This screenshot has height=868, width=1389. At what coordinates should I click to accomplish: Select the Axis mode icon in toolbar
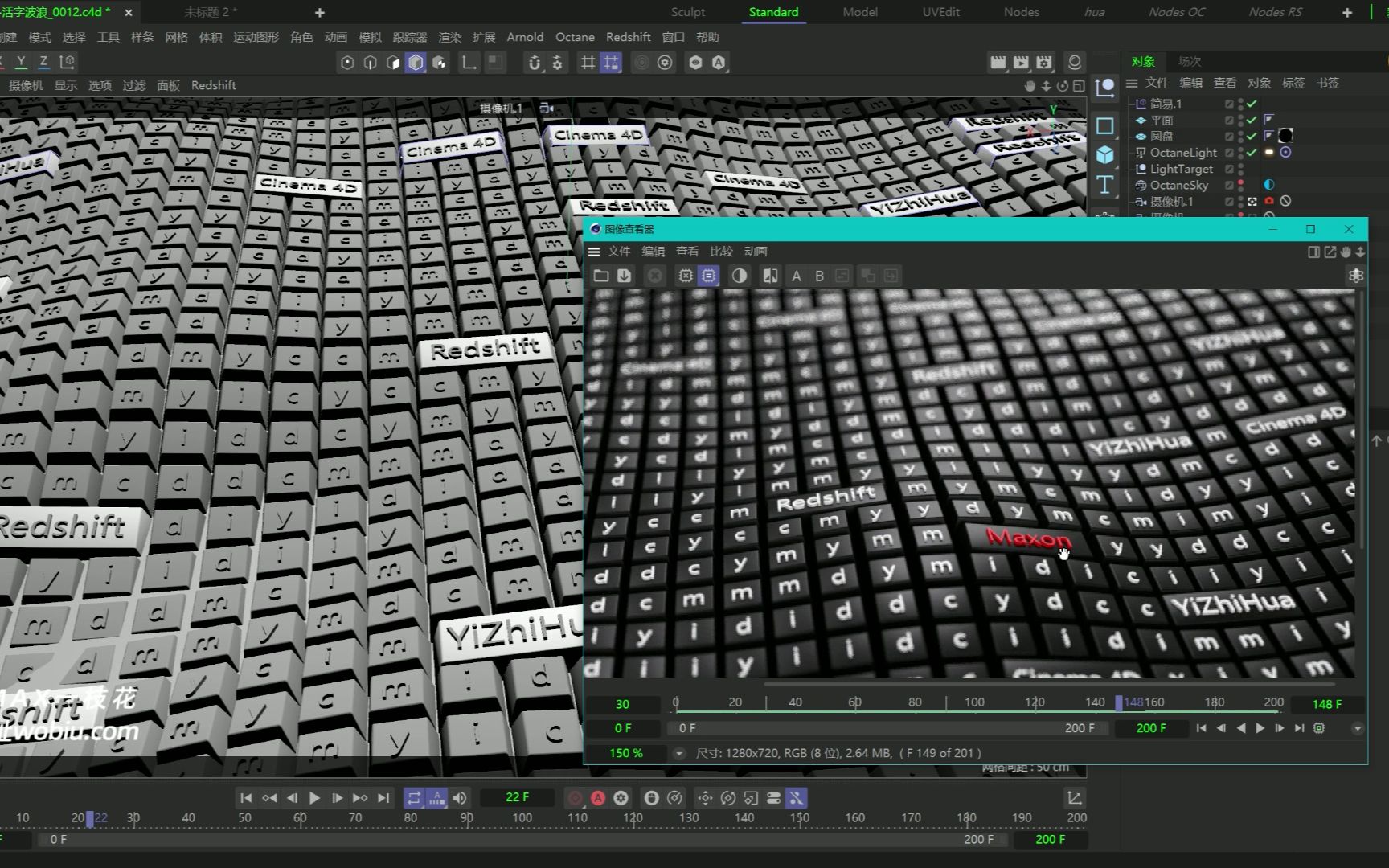[x=469, y=63]
